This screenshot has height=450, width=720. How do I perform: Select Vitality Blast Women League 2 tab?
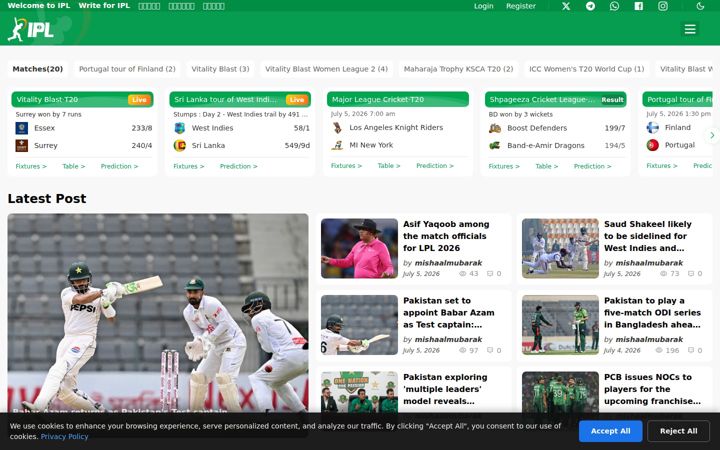[326, 69]
